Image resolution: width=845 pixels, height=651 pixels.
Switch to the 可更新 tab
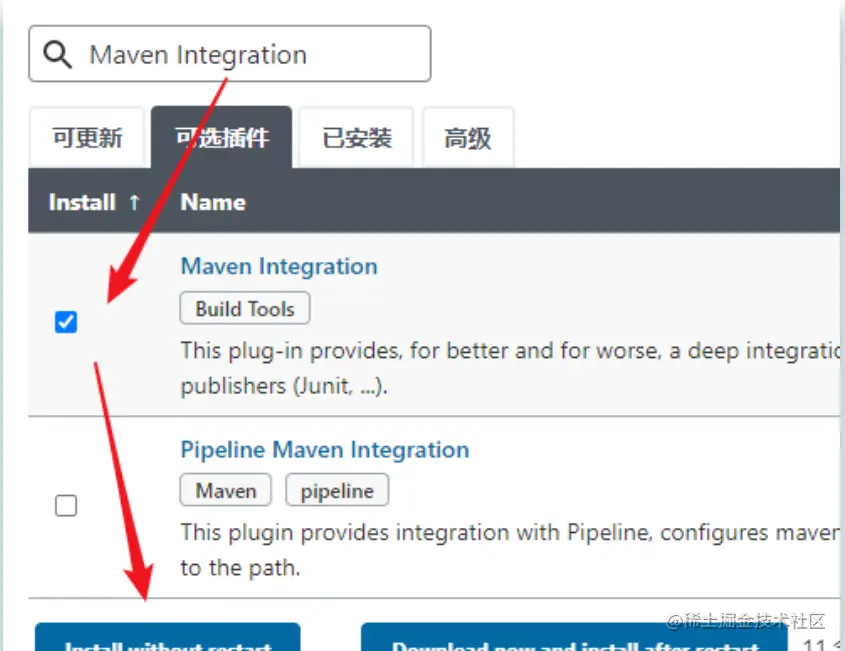87,138
